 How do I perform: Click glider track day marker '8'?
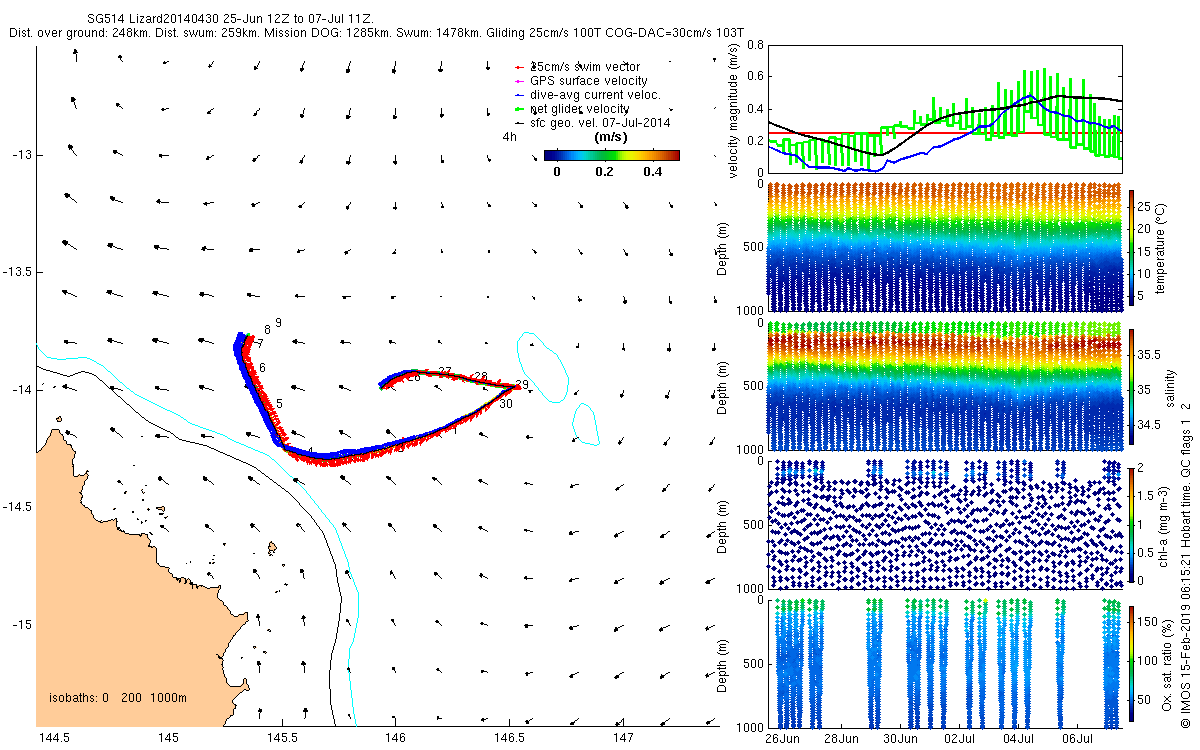[267, 329]
